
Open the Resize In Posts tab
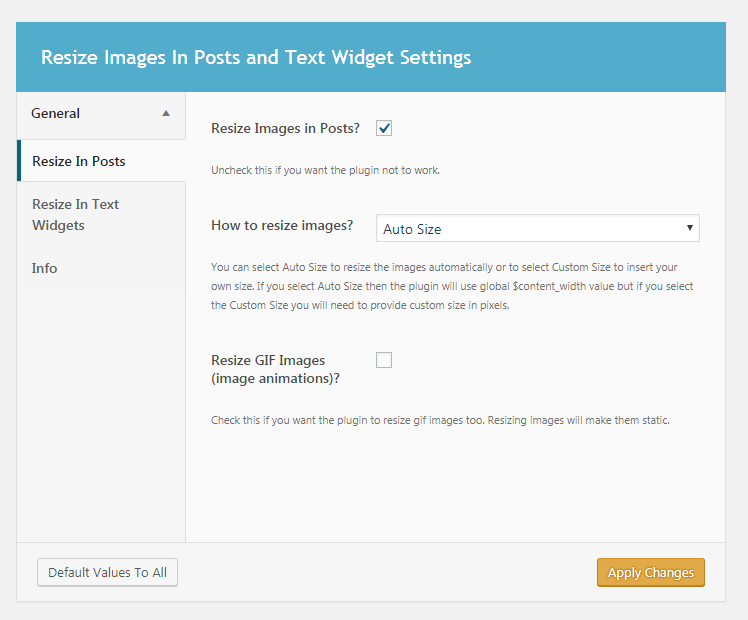(x=79, y=161)
